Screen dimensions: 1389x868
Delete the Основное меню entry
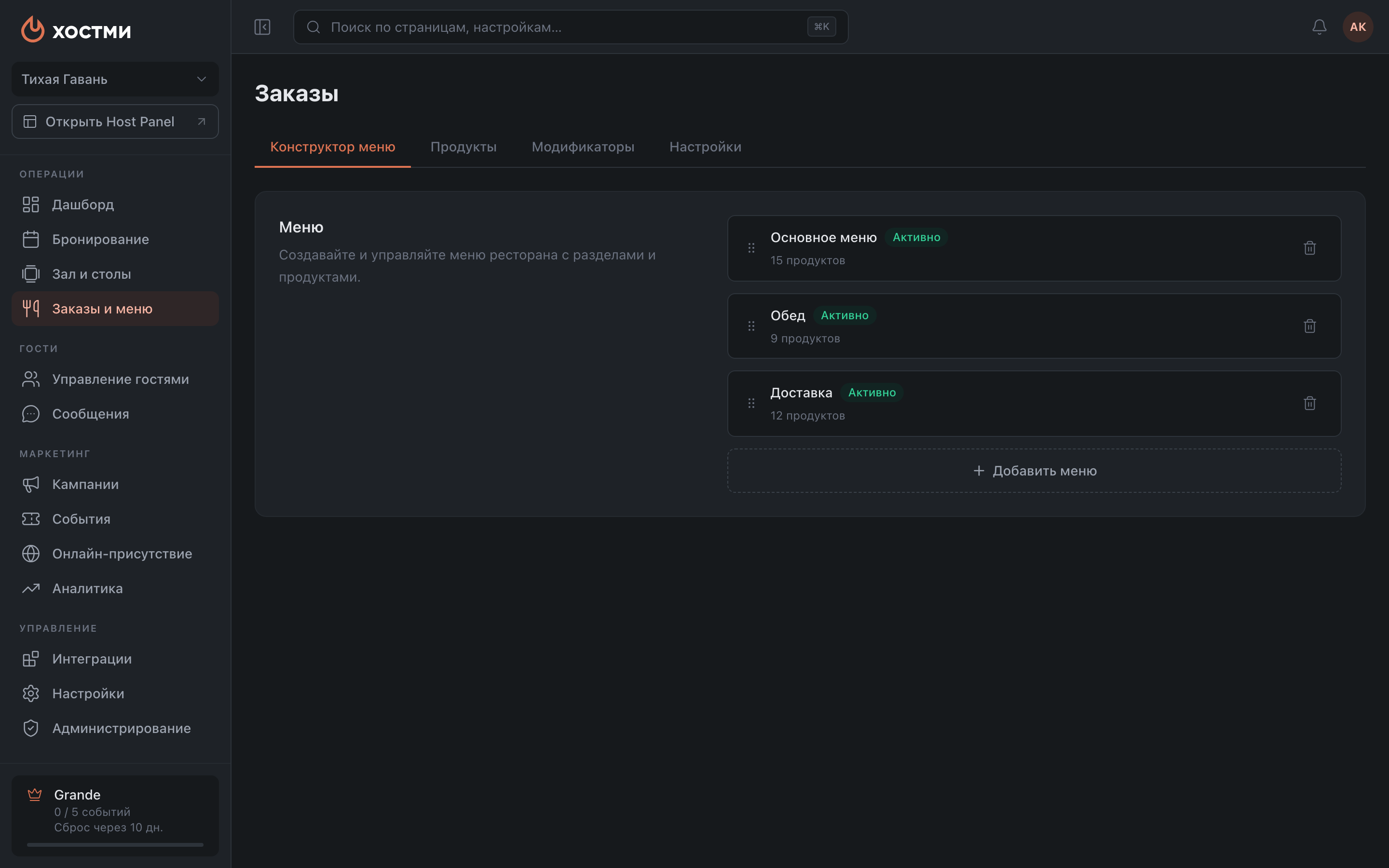click(x=1309, y=248)
